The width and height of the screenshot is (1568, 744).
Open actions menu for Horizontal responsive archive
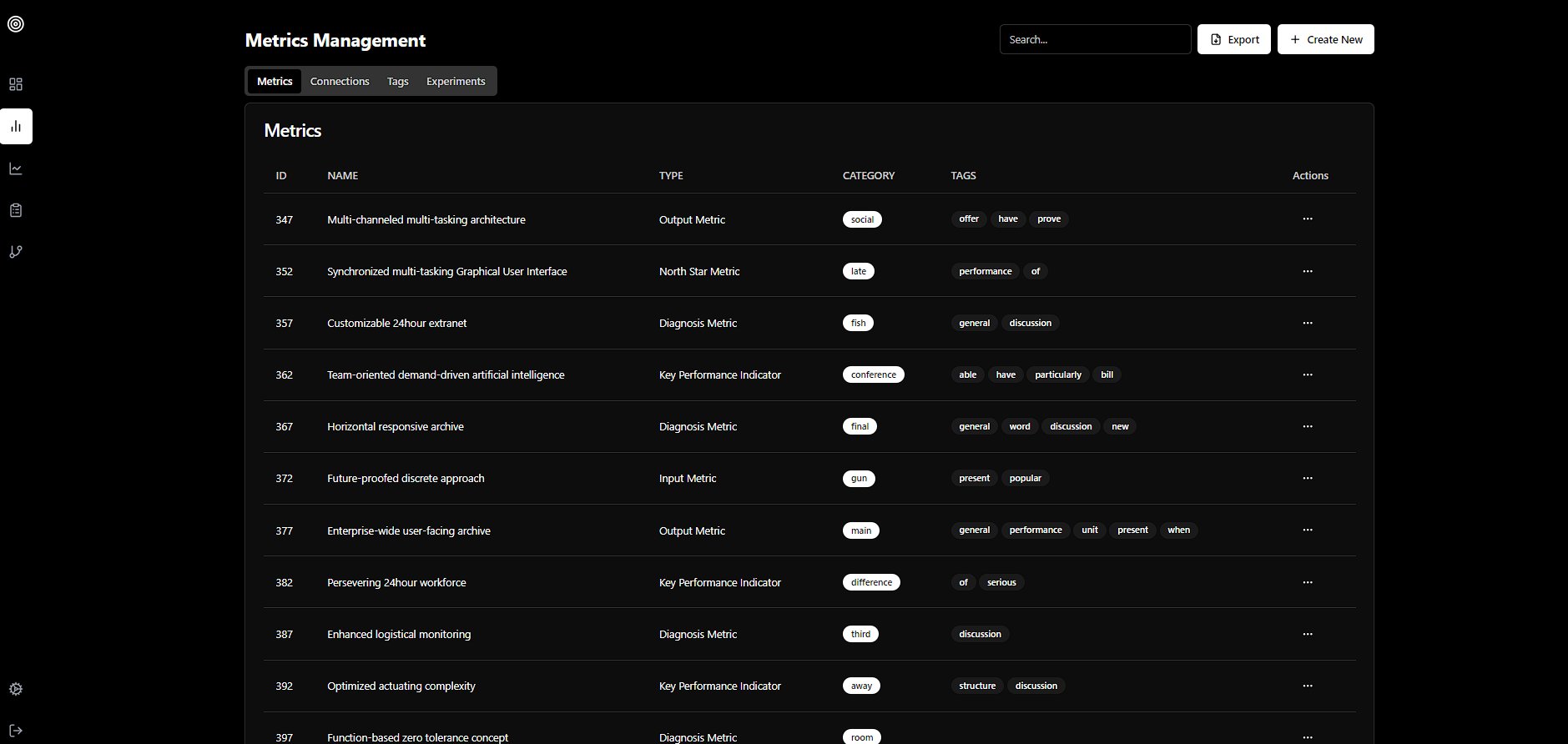coord(1308,426)
